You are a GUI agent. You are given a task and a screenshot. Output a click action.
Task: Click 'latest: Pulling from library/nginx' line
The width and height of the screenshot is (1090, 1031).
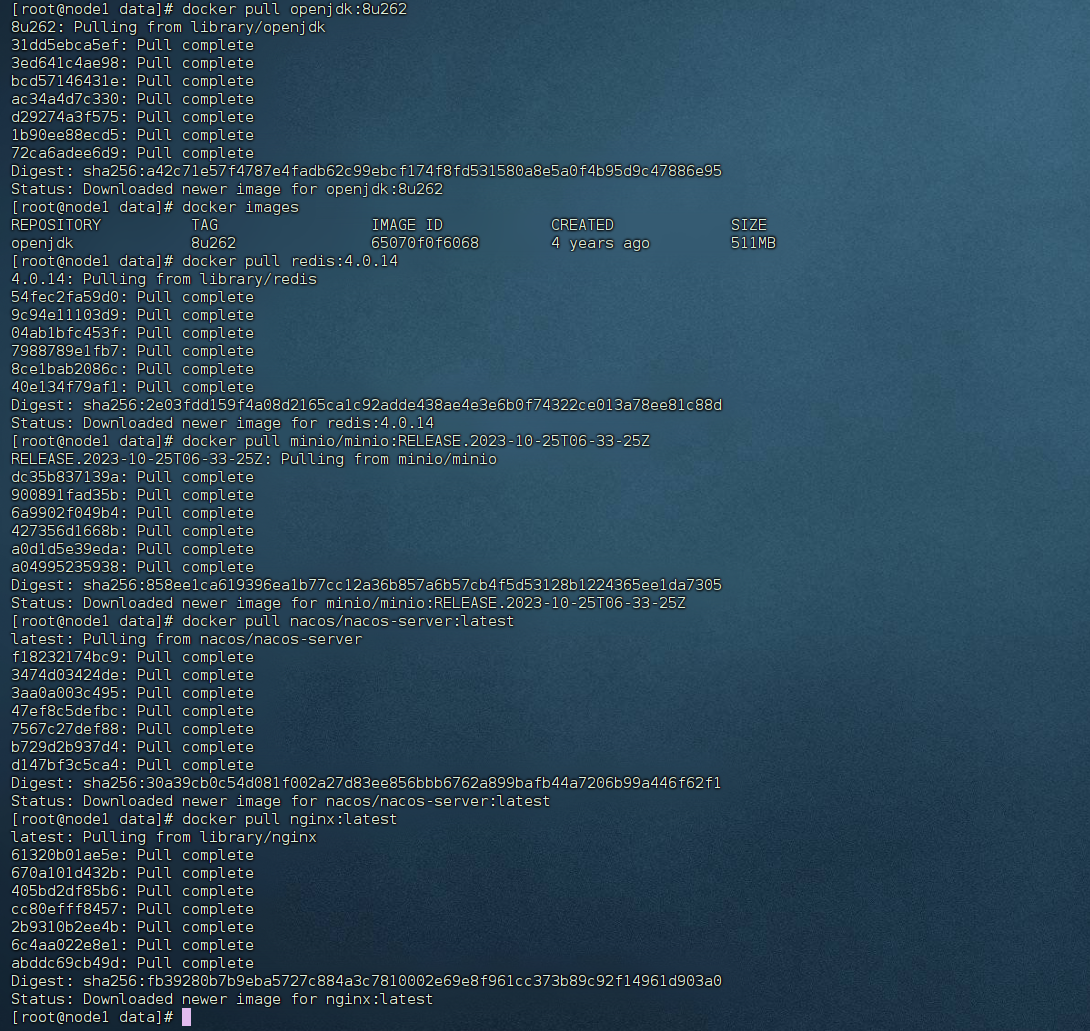tap(164, 838)
